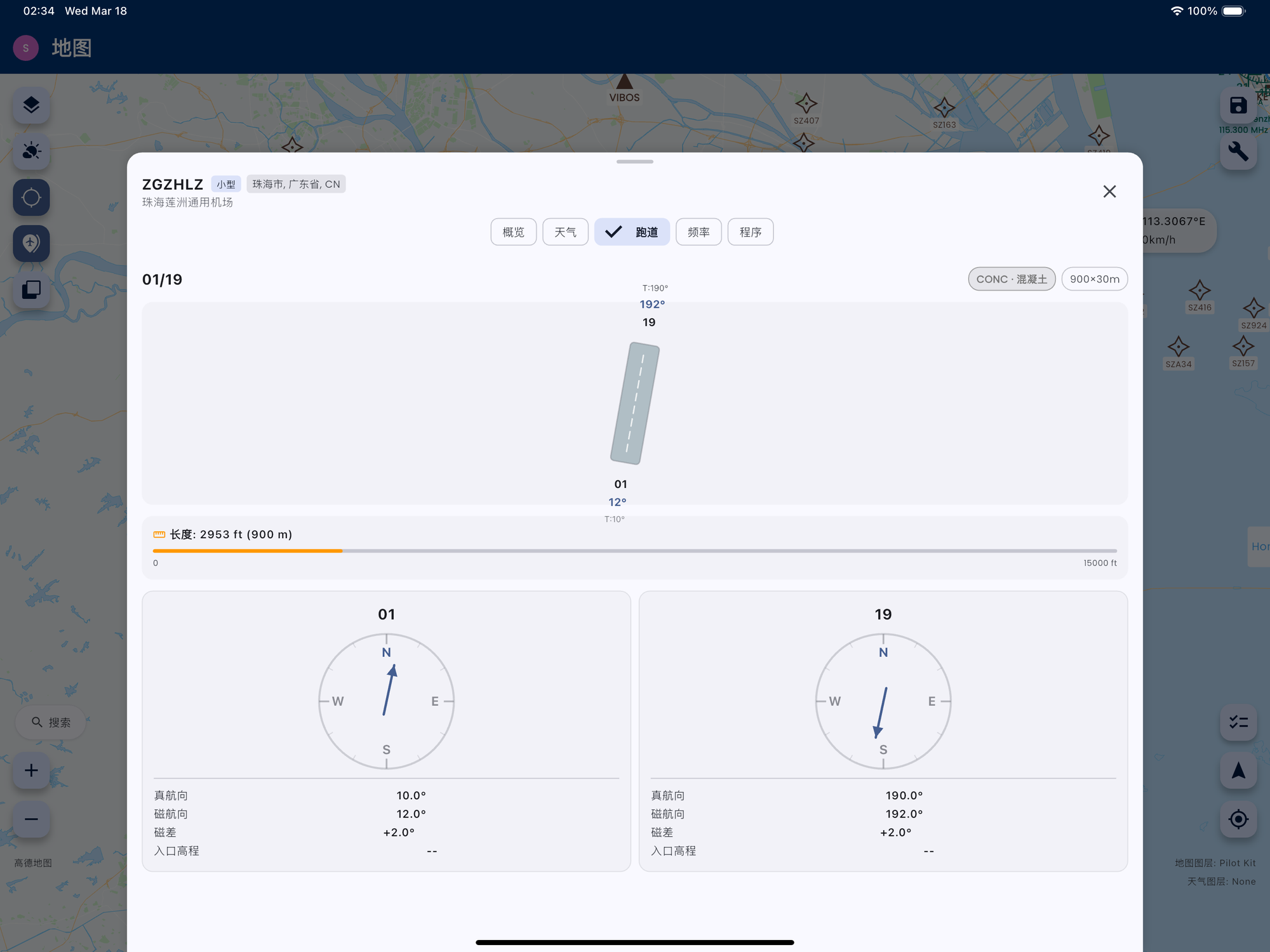Switch to the 概览 tab

point(513,232)
